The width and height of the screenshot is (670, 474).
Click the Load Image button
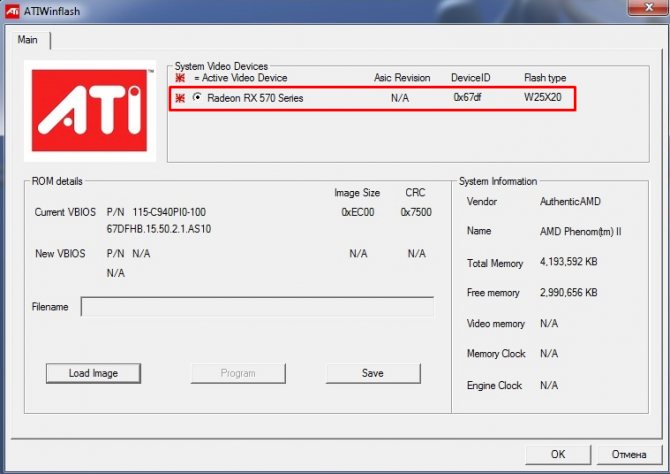tap(93, 373)
